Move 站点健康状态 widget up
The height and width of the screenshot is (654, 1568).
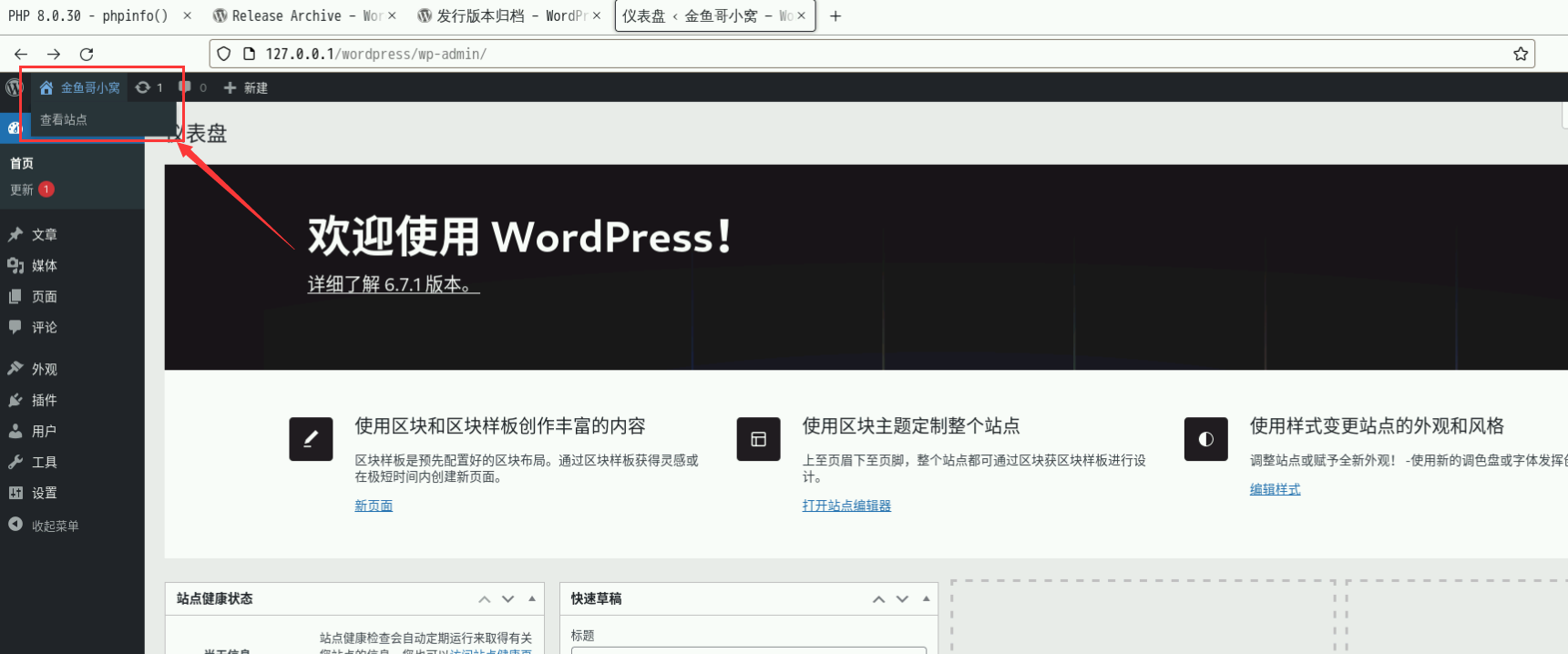485,598
